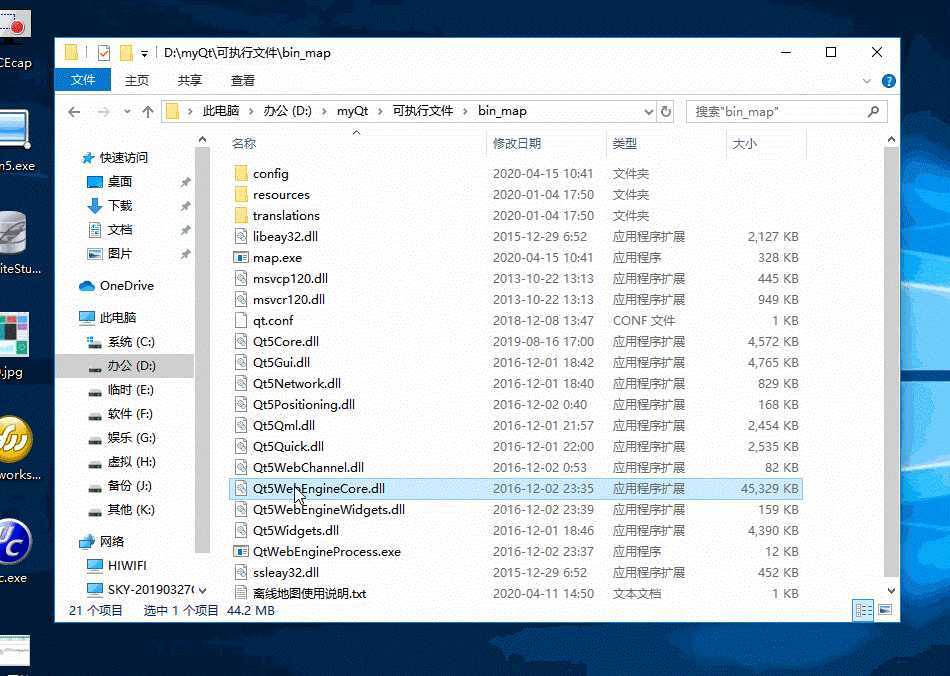
Task: Sort by the 名称 column header
Action: click(x=244, y=144)
